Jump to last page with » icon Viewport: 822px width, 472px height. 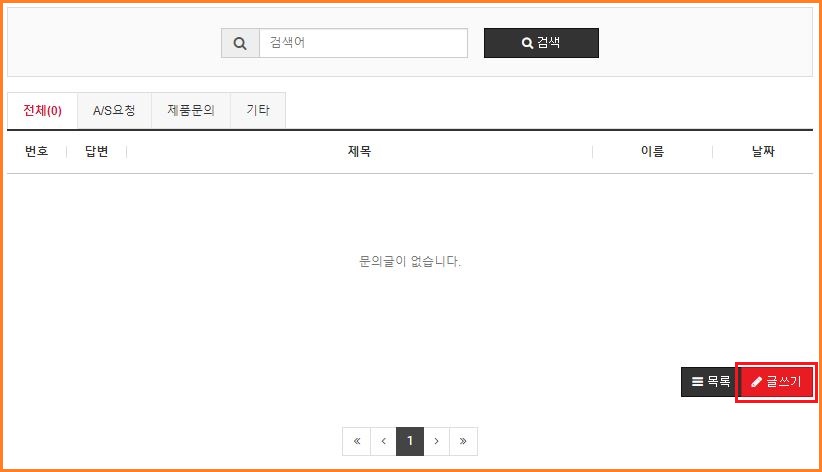coord(463,441)
